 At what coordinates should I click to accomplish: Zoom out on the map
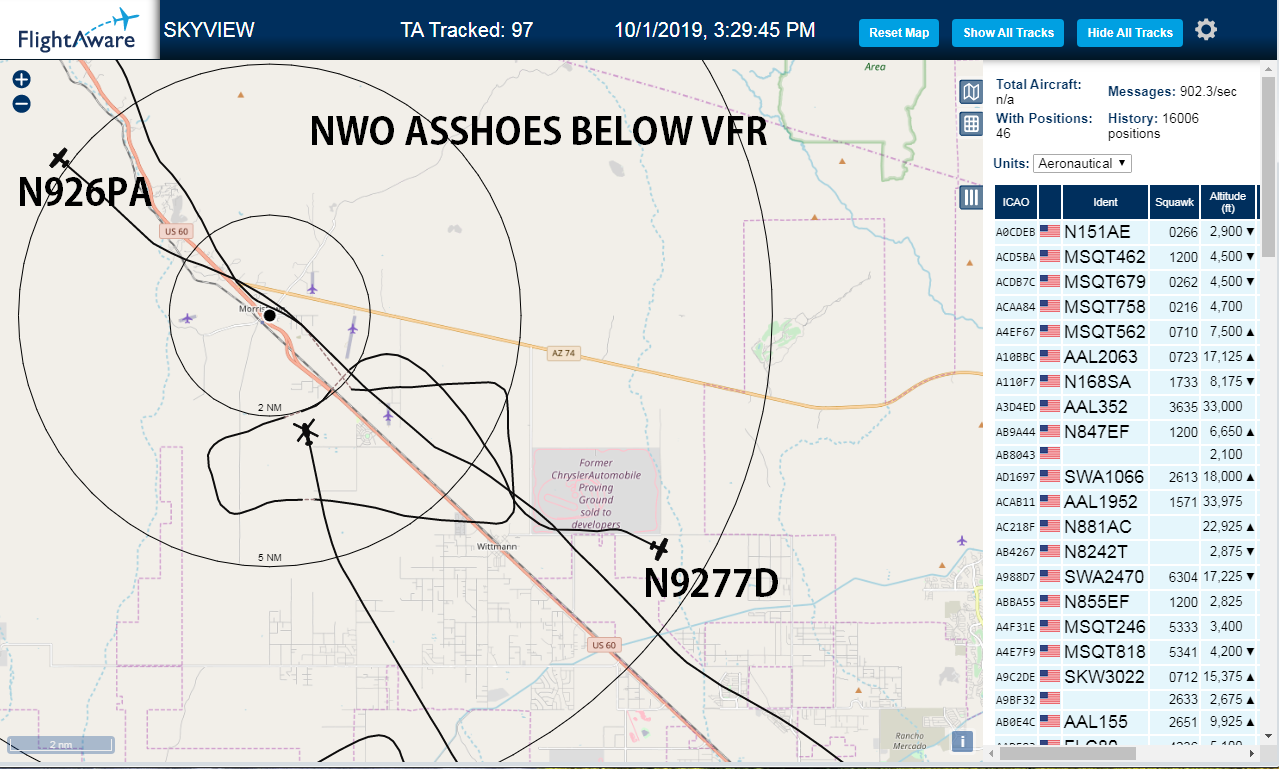21,103
